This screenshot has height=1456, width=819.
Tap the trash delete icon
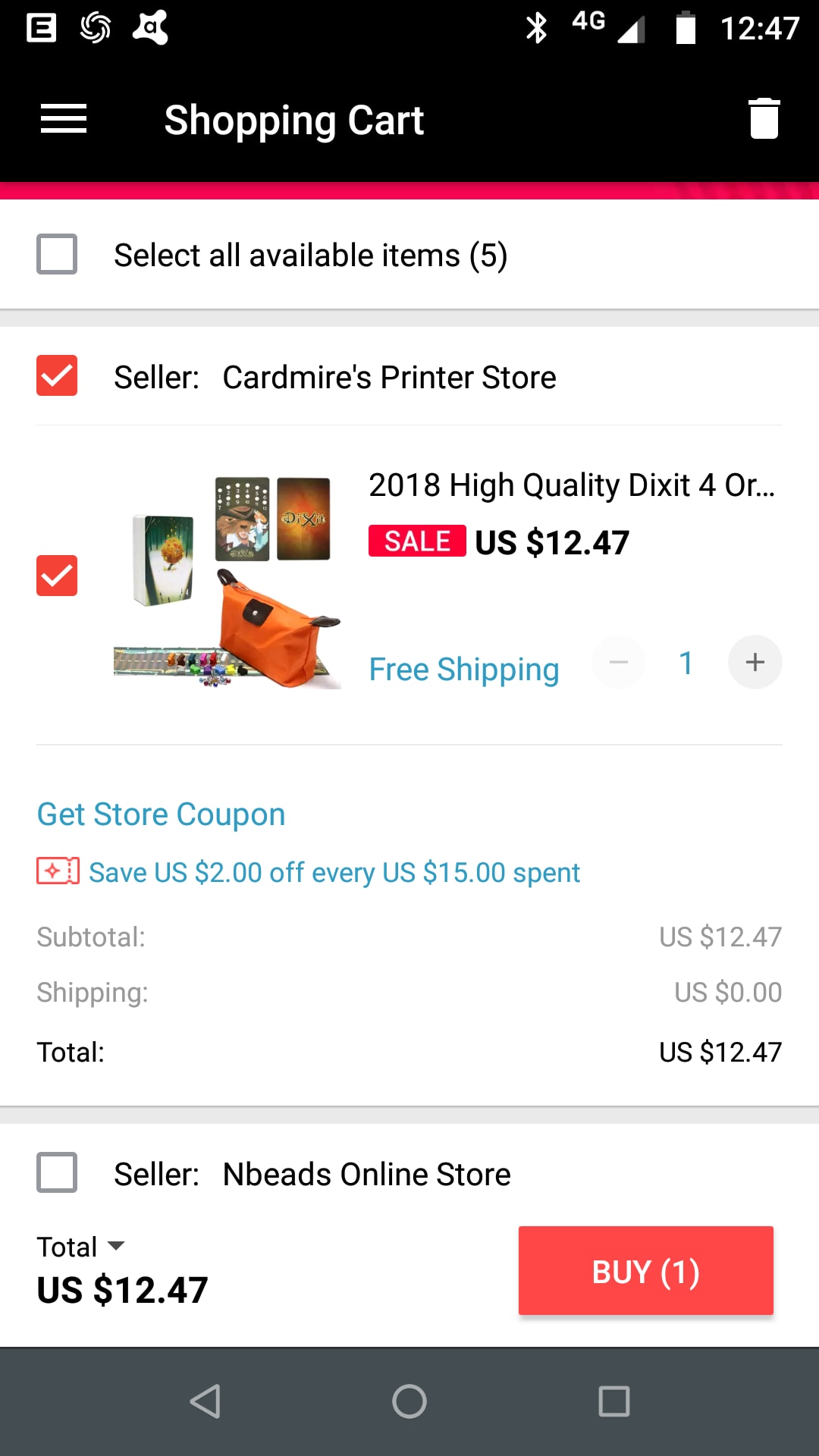[x=764, y=119]
